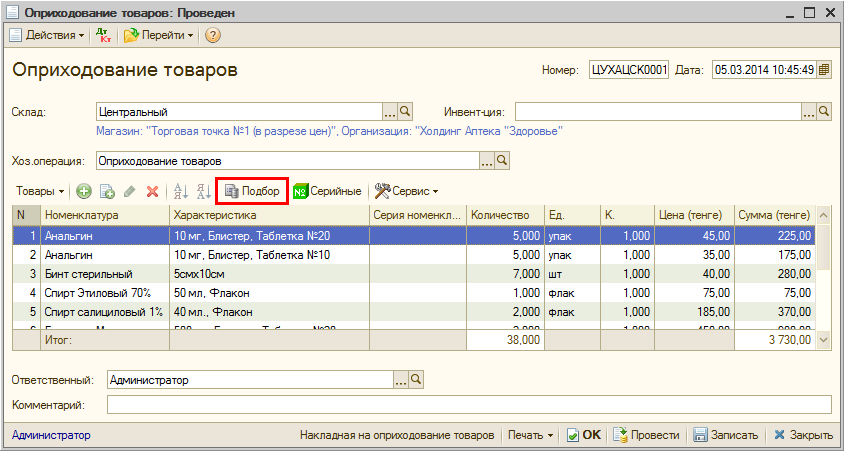Open the Действия menu
This screenshot has height=451, width=844.
48,35
